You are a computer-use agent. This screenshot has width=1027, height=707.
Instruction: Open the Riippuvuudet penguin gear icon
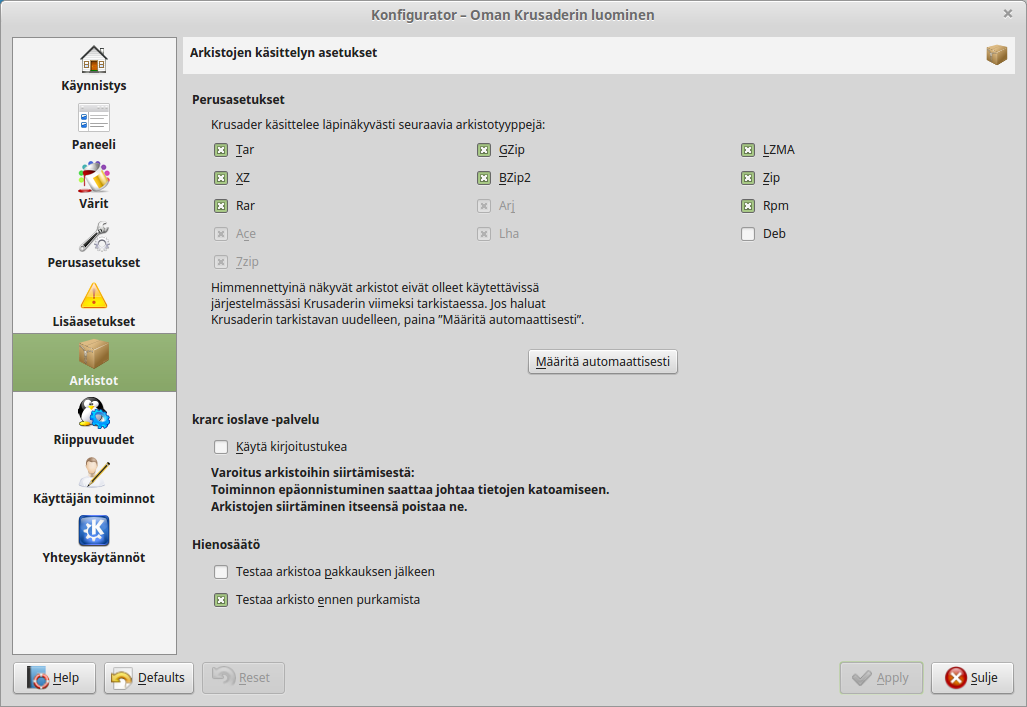pos(94,413)
